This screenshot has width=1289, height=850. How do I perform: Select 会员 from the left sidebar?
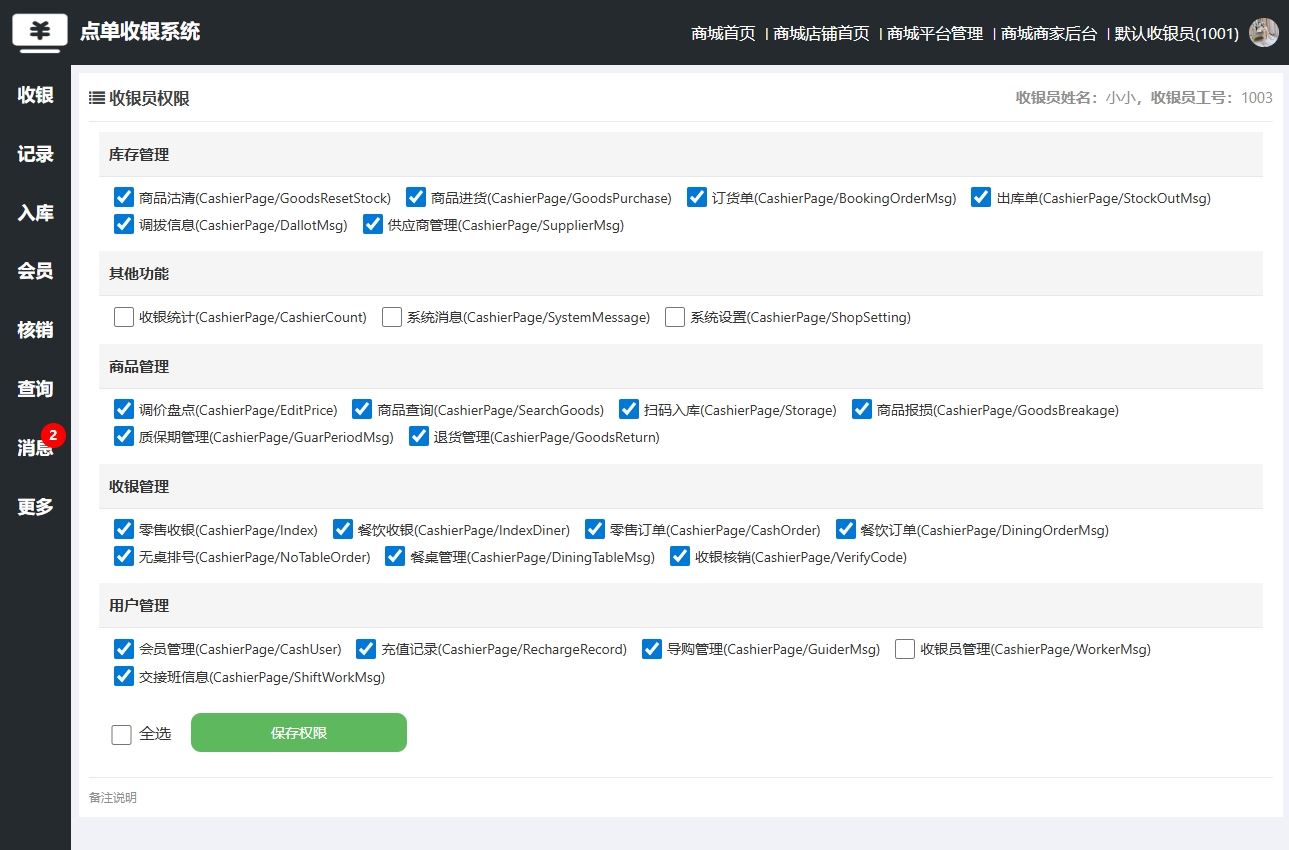tap(35, 271)
